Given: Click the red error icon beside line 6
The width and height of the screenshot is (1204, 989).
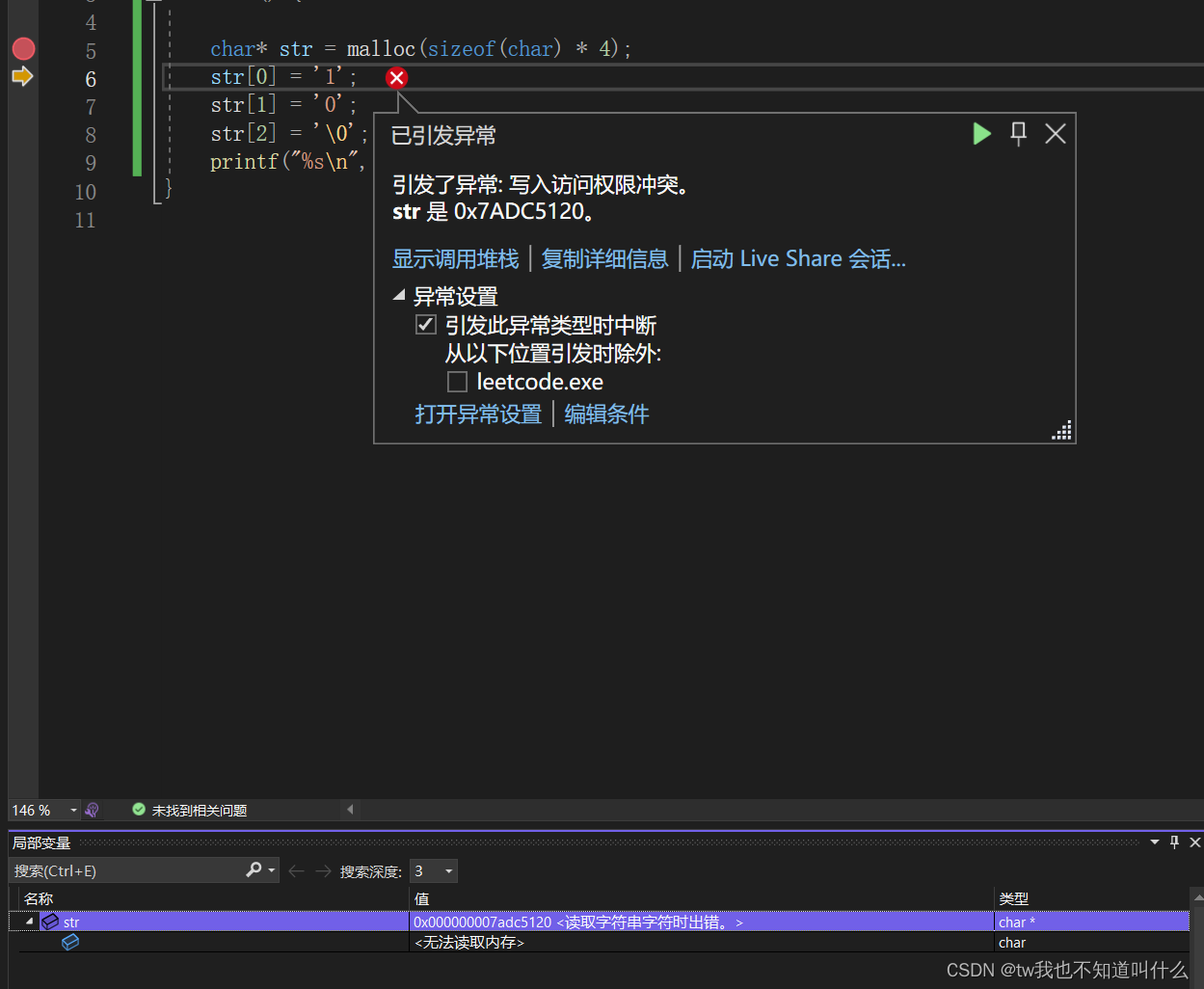Looking at the screenshot, I should click(396, 78).
